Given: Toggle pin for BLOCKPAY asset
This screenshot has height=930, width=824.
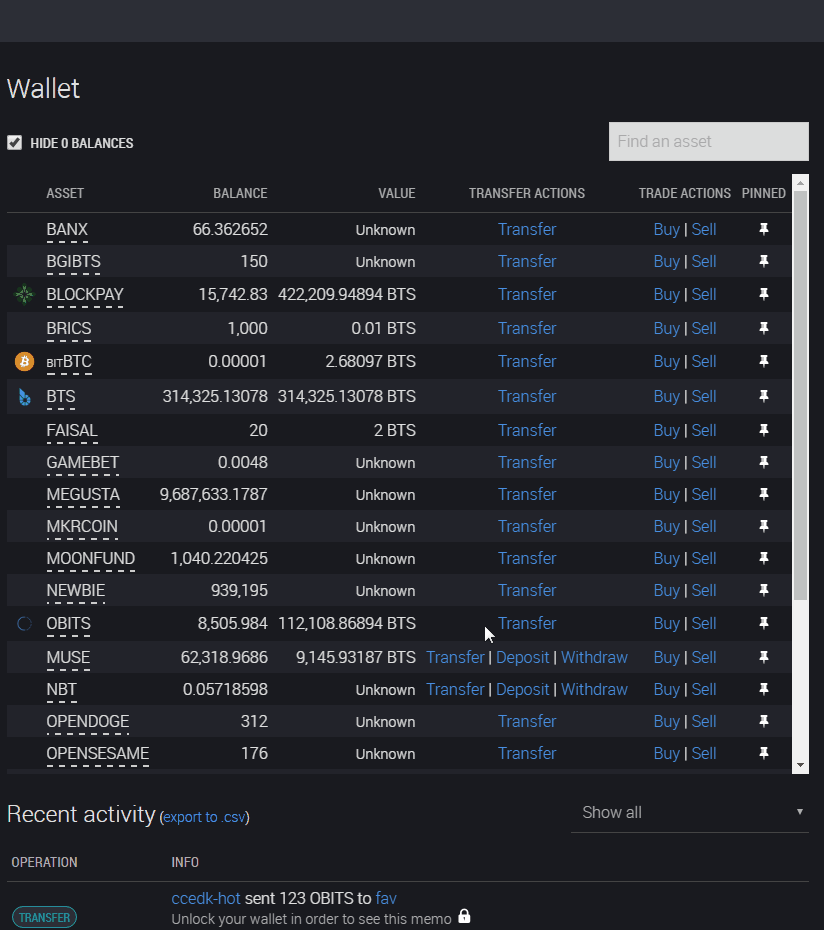Looking at the screenshot, I should click(764, 294).
